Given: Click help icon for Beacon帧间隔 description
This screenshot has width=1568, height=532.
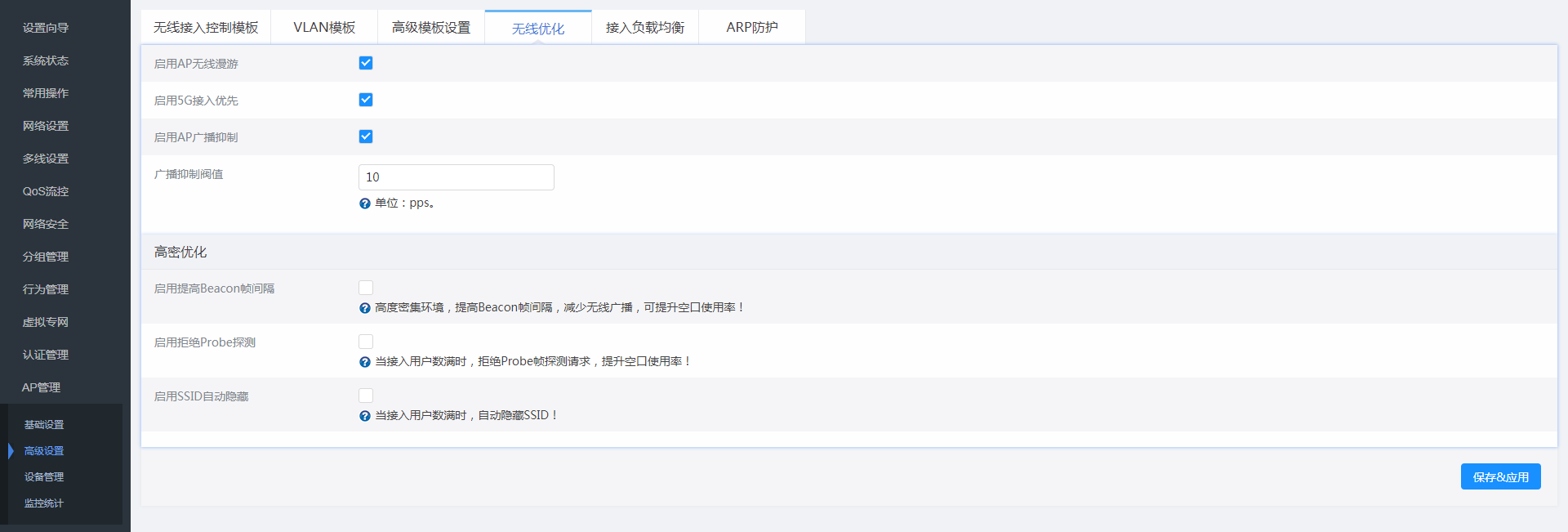Looking at the screenshot, I should (x=365, y=308).
